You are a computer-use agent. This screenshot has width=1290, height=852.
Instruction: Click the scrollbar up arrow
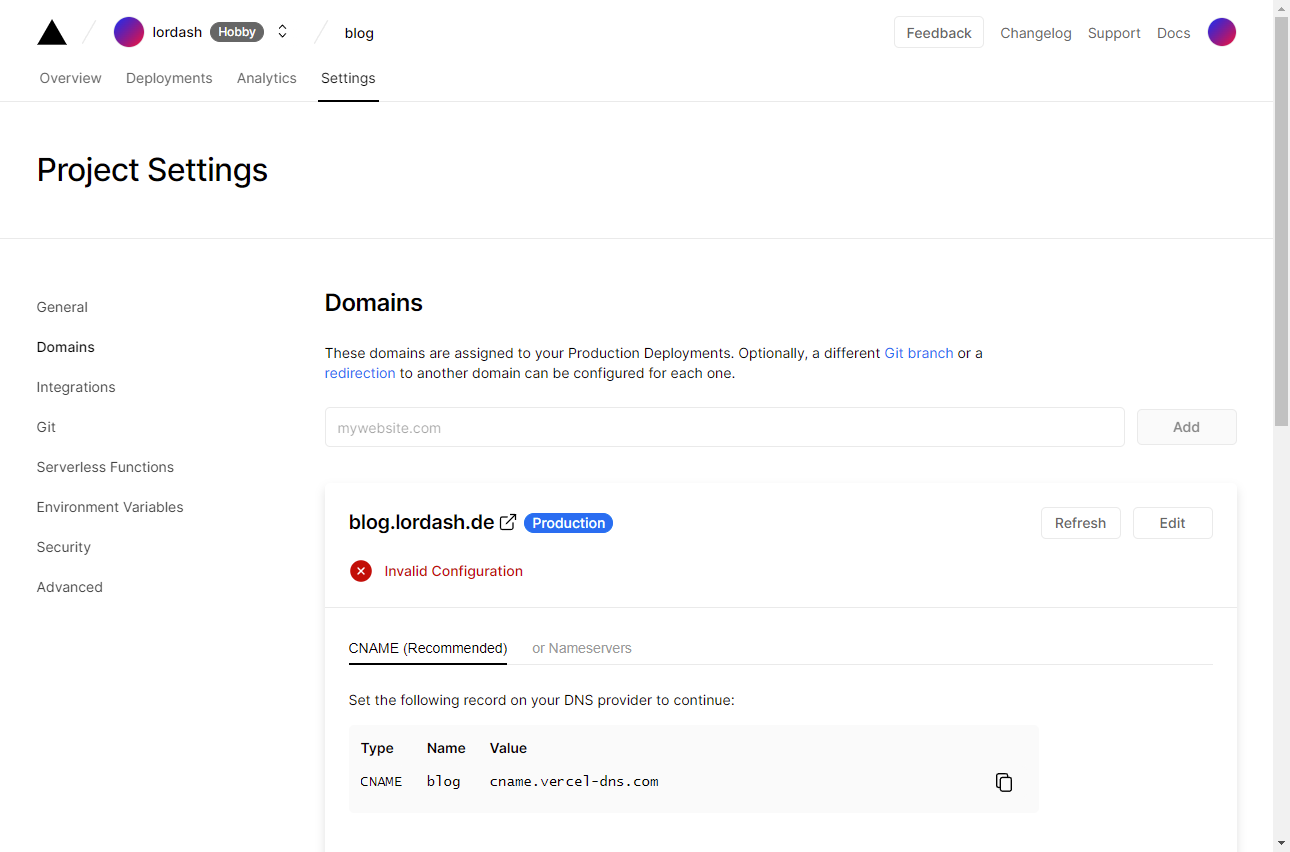(1282, 8)
